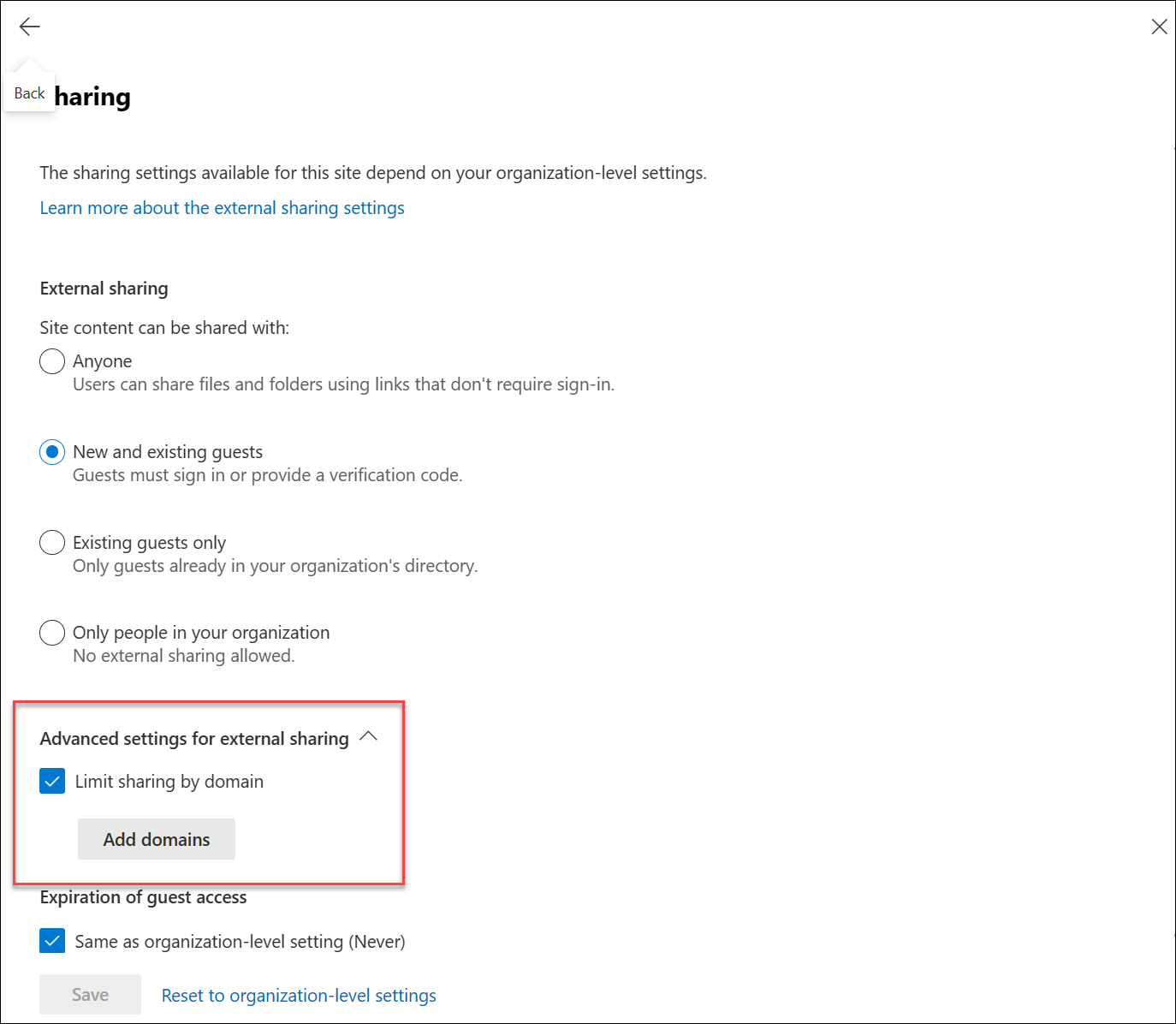Select Only people in your organization
The width and height of the screenshot is (1176, 1024).
pos(52,633)
